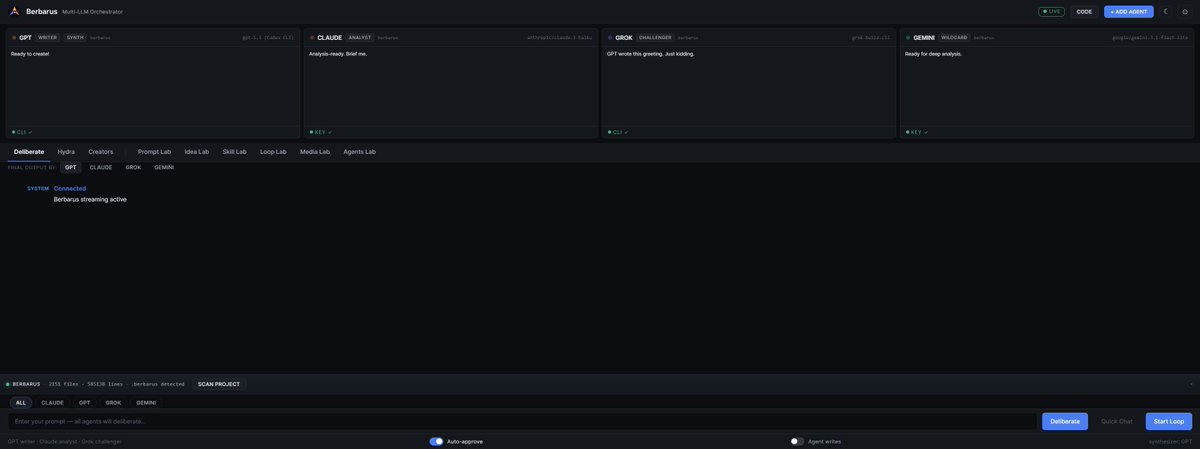Click the Berbarus flame logo icon

(14, 11)
